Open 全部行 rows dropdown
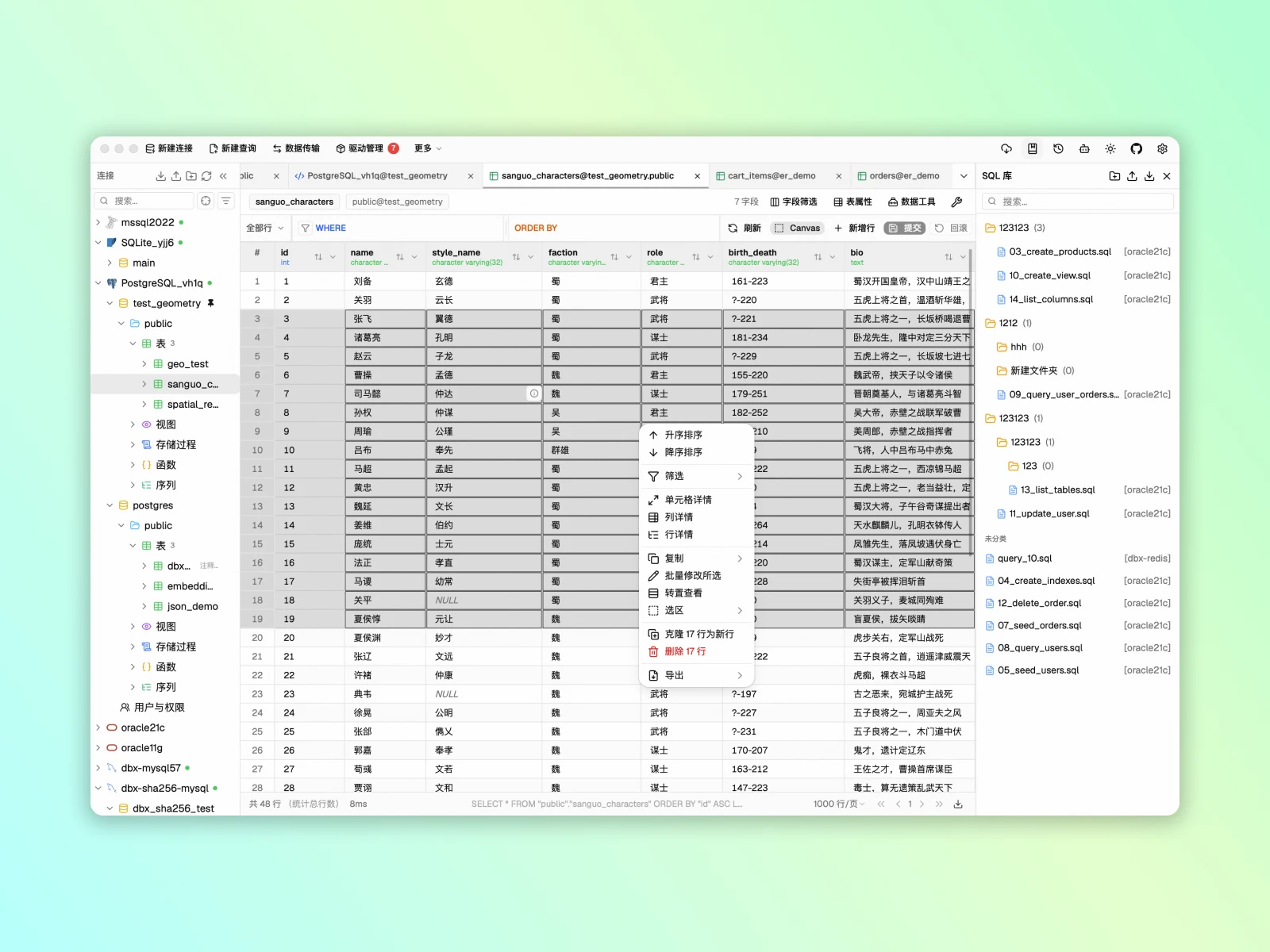1270x952 pixels. pyautogui.click(x=264, y=228)
